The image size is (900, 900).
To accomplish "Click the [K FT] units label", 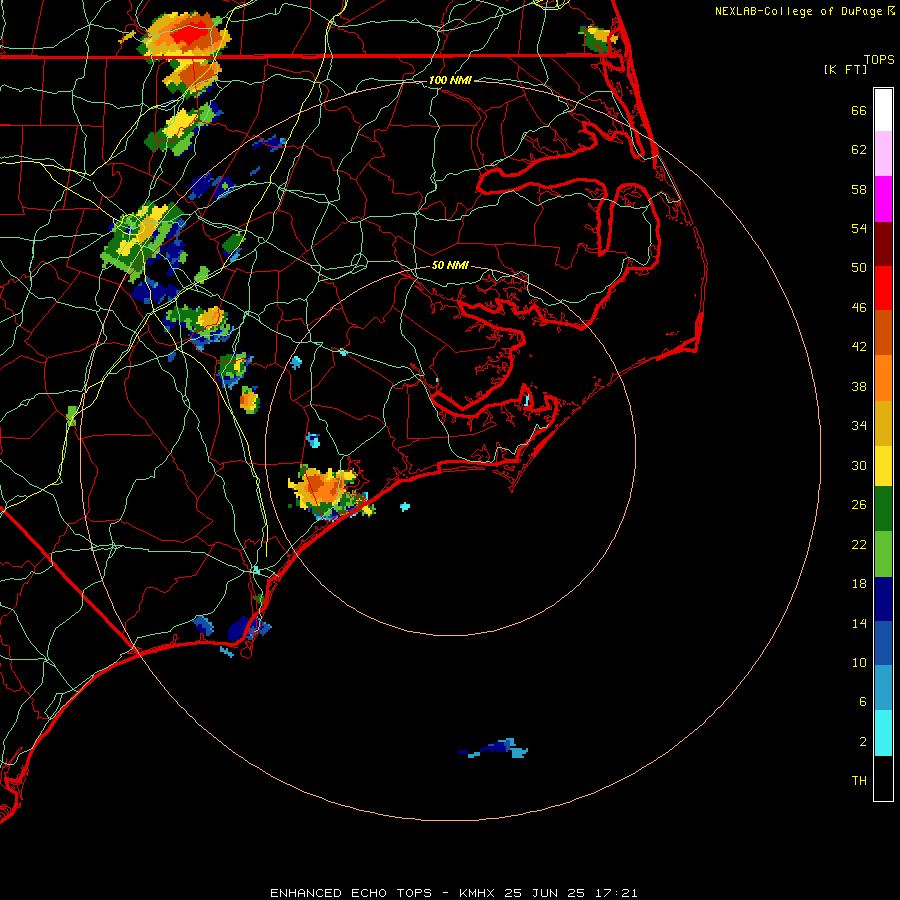I will 845,69.
